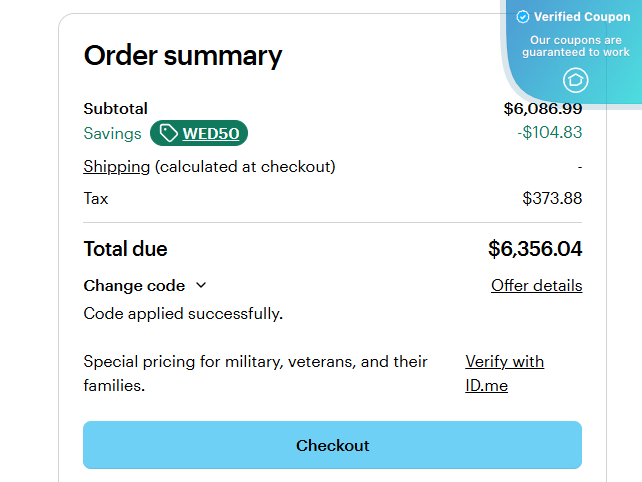Select the subtotal amount $6,086.99
Image resolution: width=642 pixels, height=482 pixels.
click(x=542, y=108)
